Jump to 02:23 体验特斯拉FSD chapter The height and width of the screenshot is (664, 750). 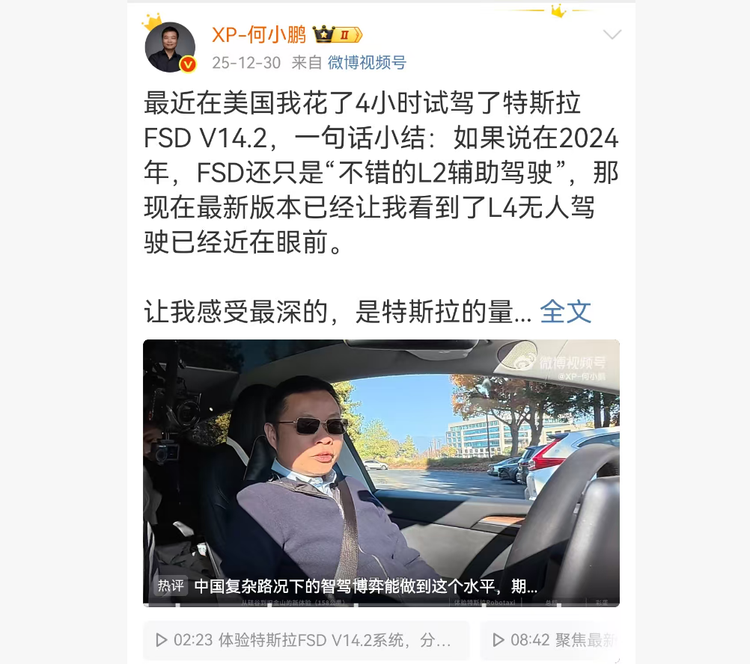coord(306,640)
